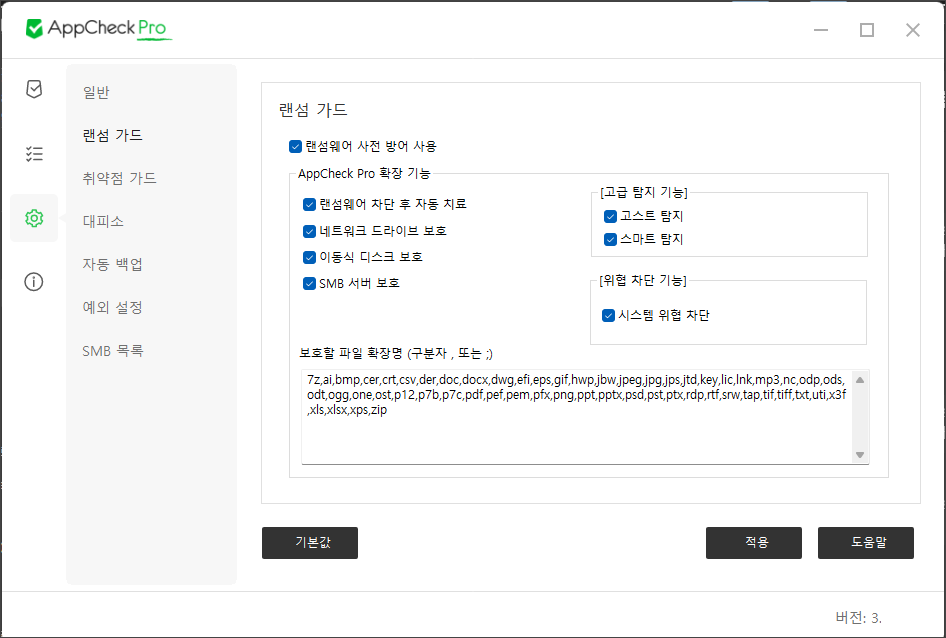Image resolution: width=946 pixels, height=638 pixels.
Task: Open the shield protection status icon
Action: point(34,90)
